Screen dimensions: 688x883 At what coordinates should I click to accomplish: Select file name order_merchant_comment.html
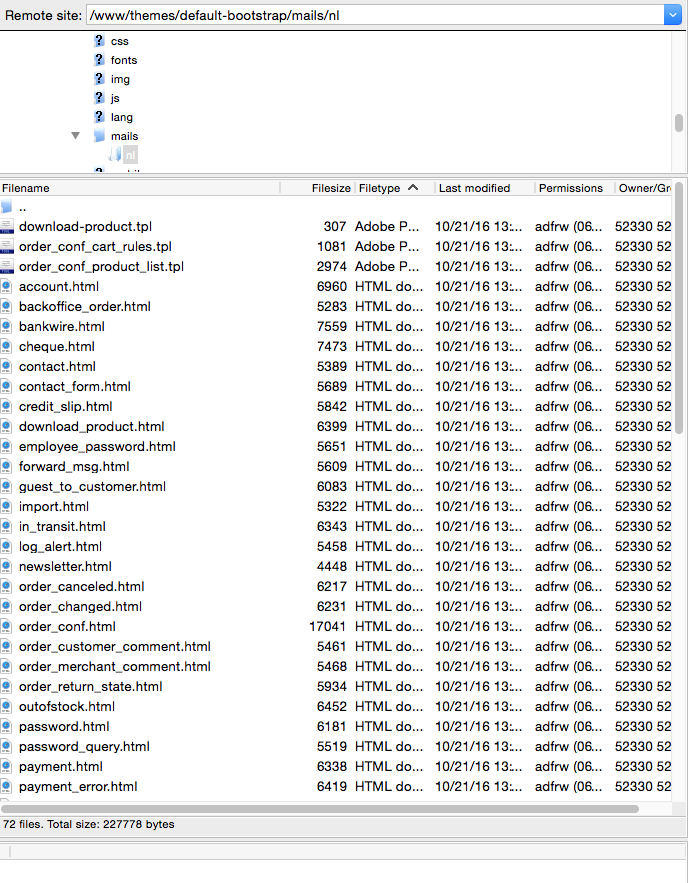click(115, 667)
